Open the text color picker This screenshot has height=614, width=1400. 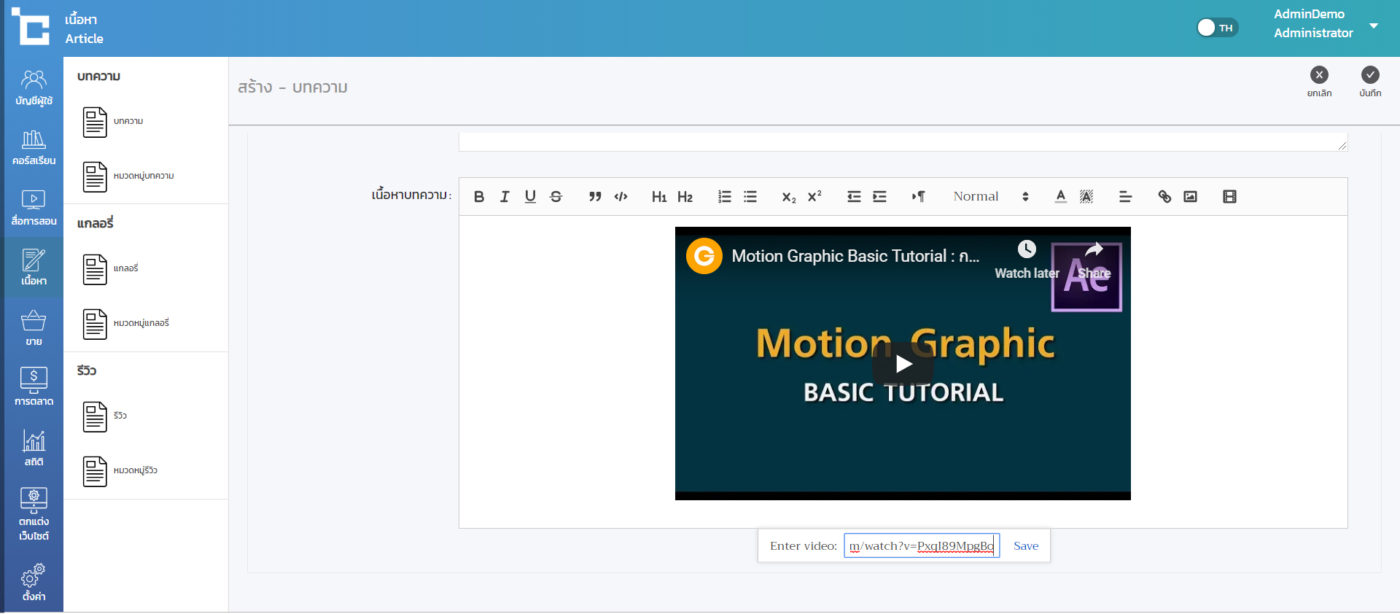point(1061,197)
